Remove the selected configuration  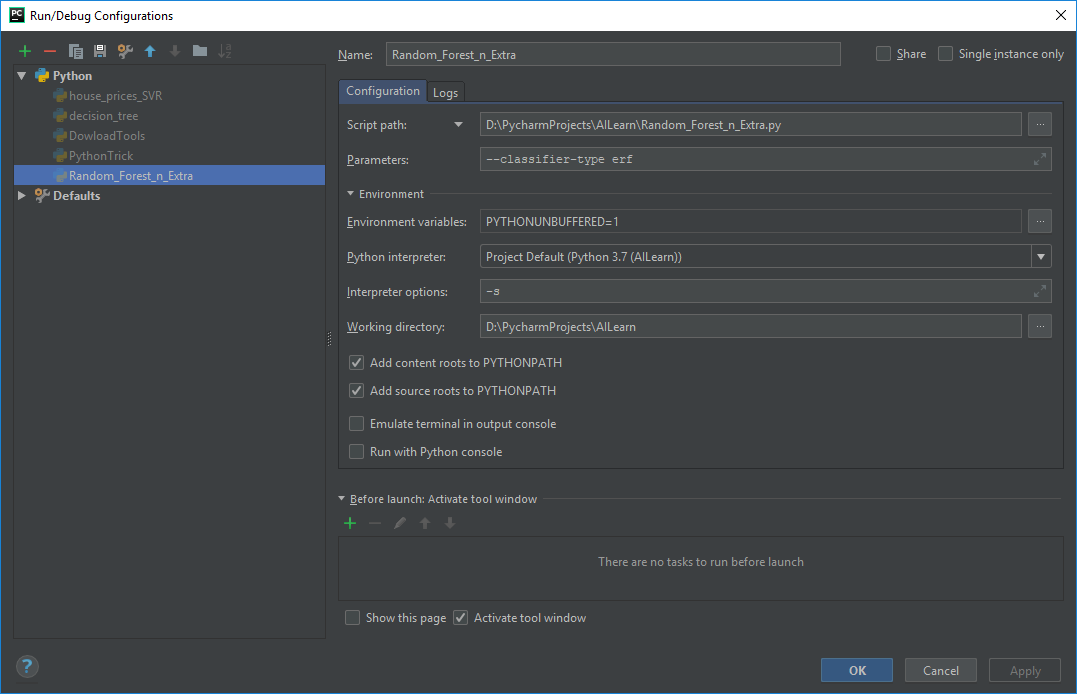pyautogui.click(x=49, y=51)
